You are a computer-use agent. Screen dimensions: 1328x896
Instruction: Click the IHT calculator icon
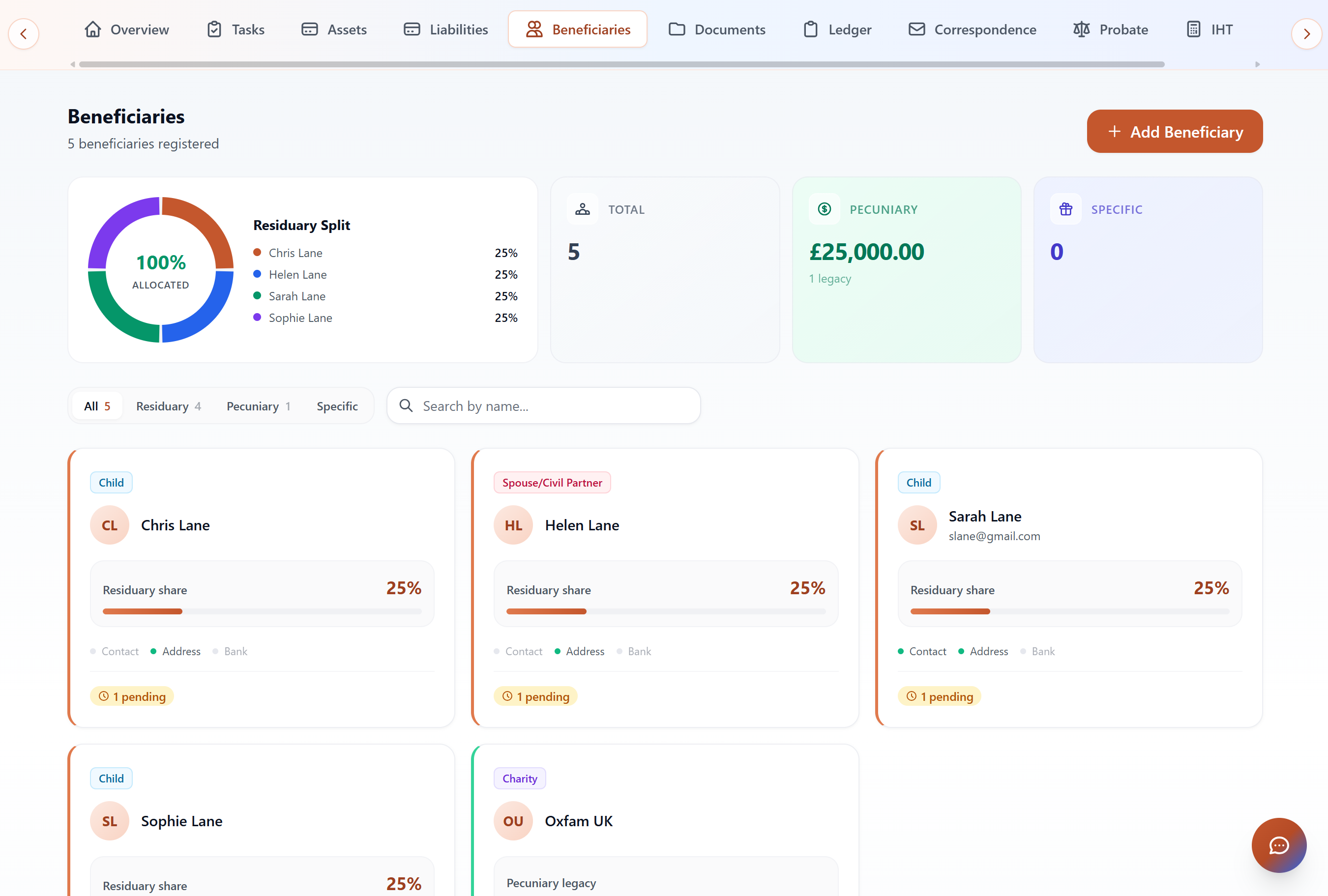(1193, 29)
